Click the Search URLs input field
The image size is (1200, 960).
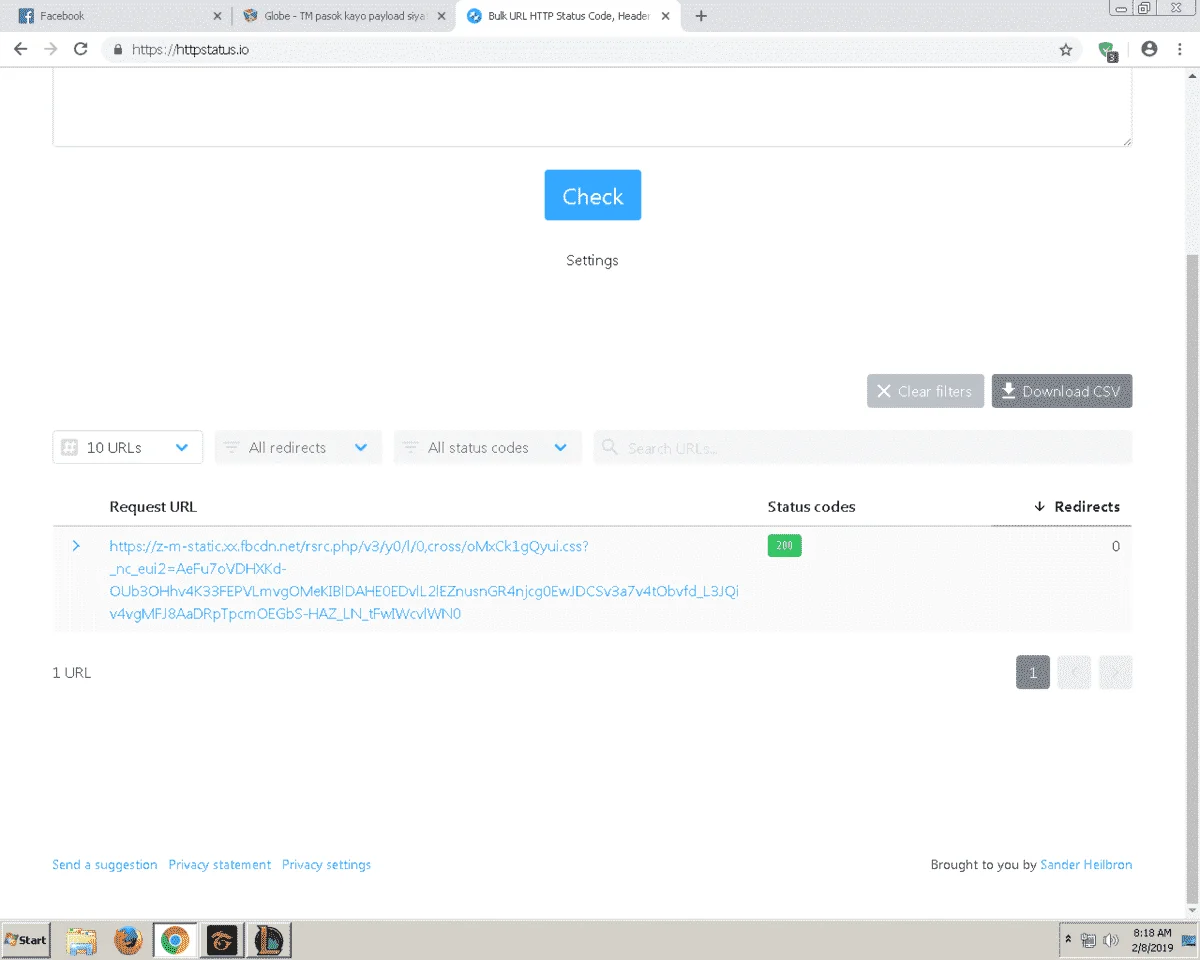point(862,447)
